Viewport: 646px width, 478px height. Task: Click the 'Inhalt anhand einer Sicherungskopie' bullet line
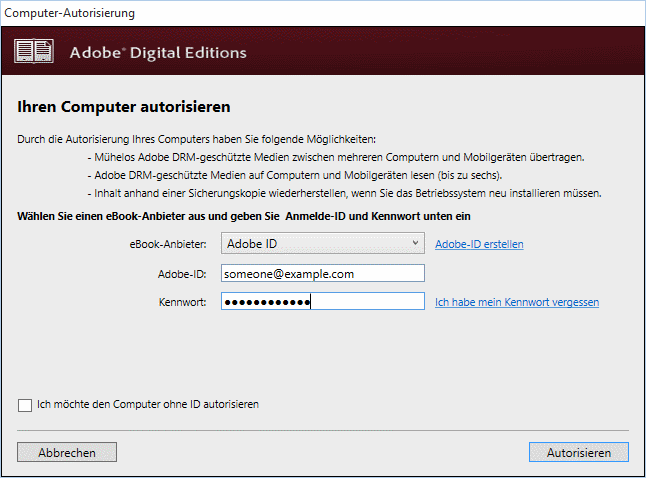[349, 192]
